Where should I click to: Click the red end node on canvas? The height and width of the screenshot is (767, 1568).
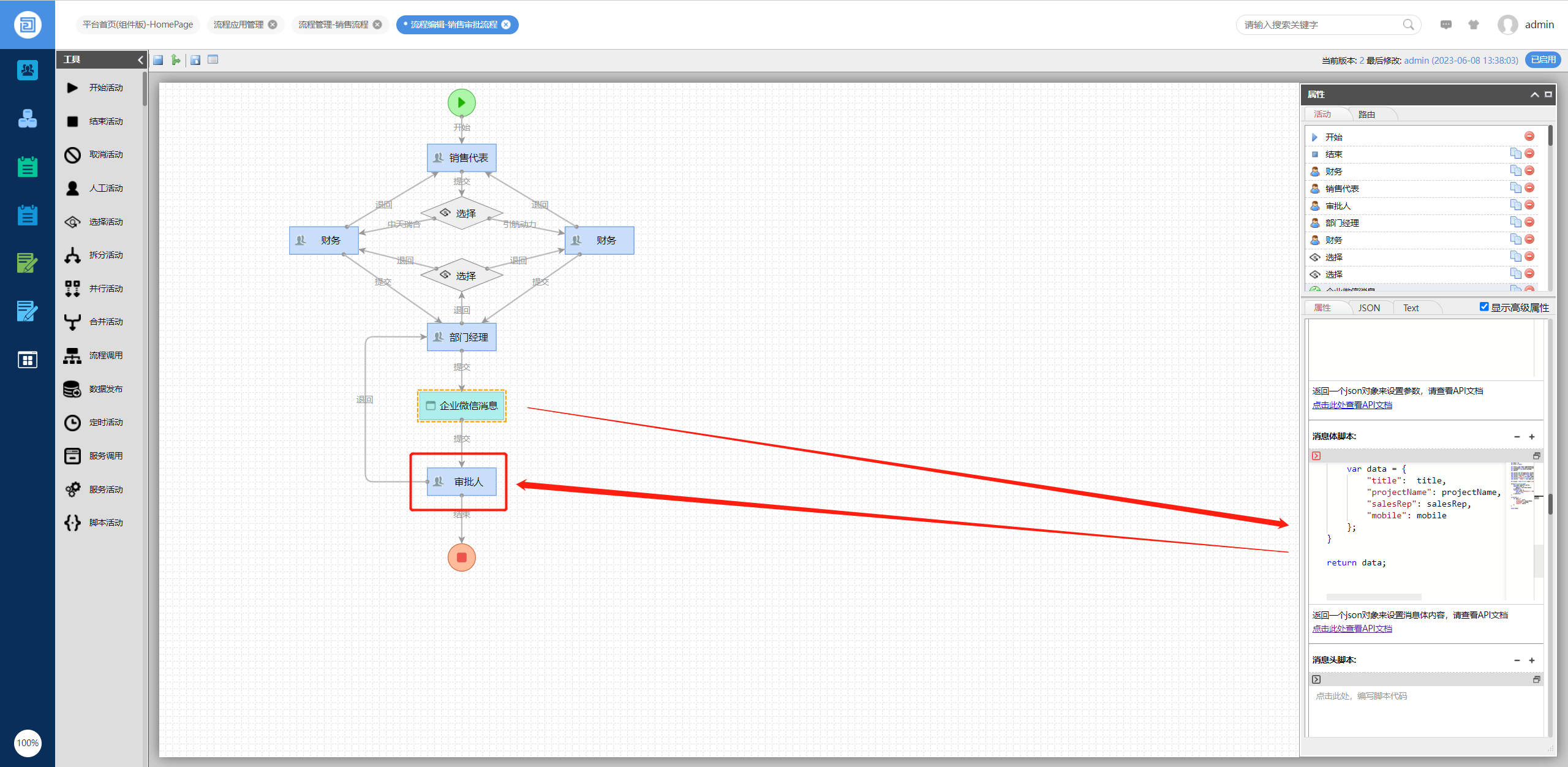click(461, 557)
